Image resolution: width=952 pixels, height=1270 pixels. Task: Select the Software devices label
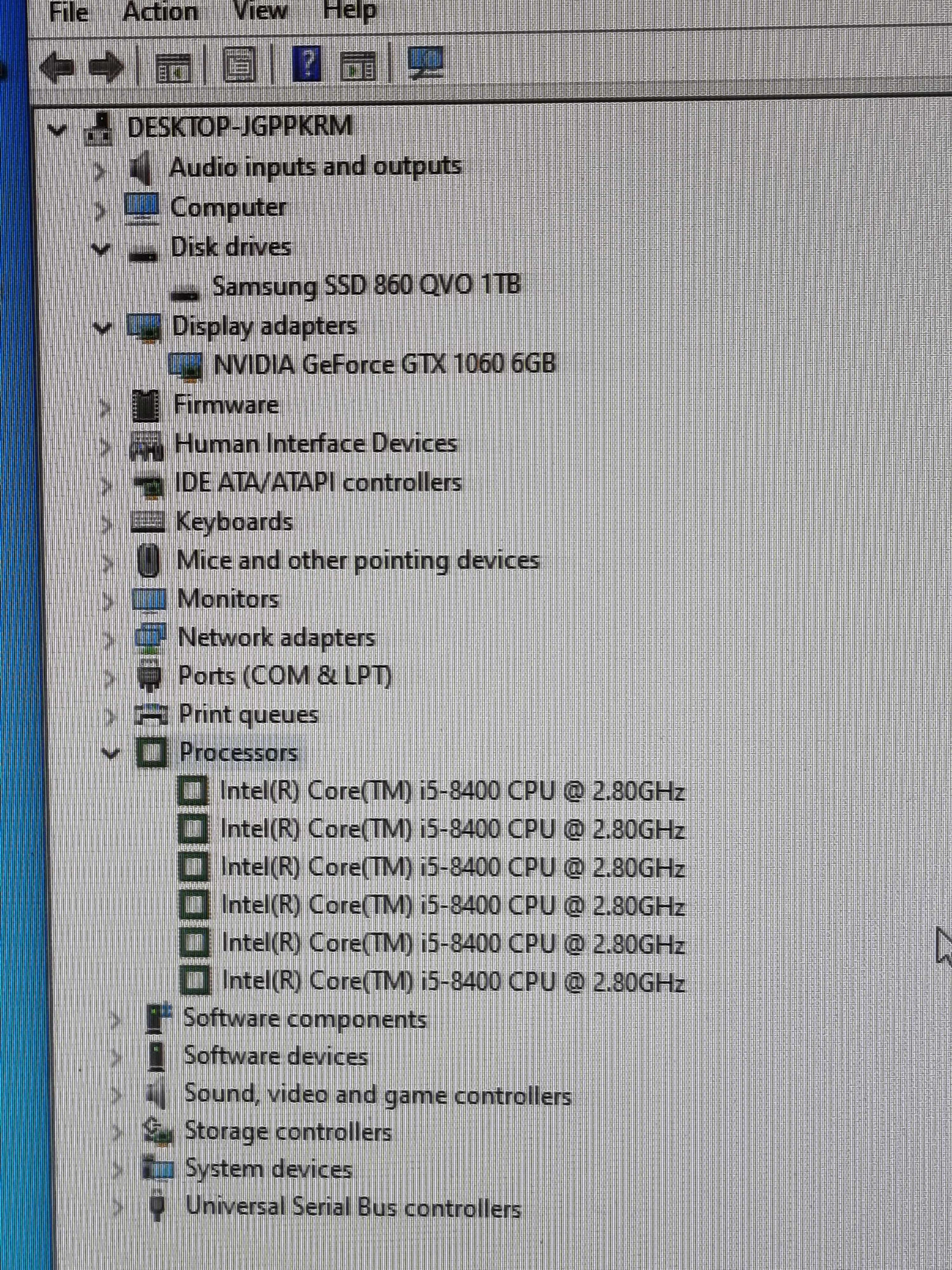pyautogui.click(x=276, y=1056)
